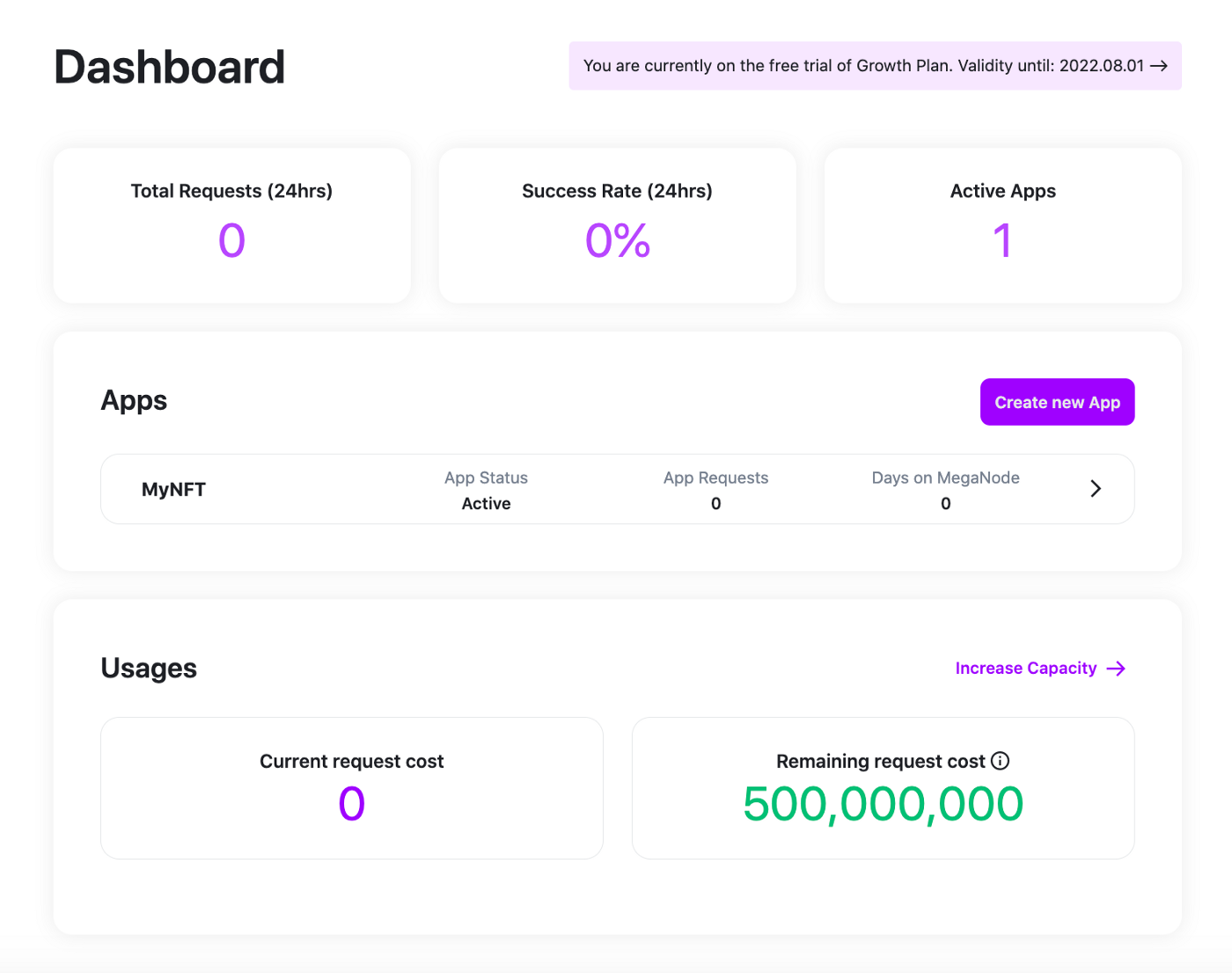Click the App Requests label in the MyNFT row

[715, 478]
